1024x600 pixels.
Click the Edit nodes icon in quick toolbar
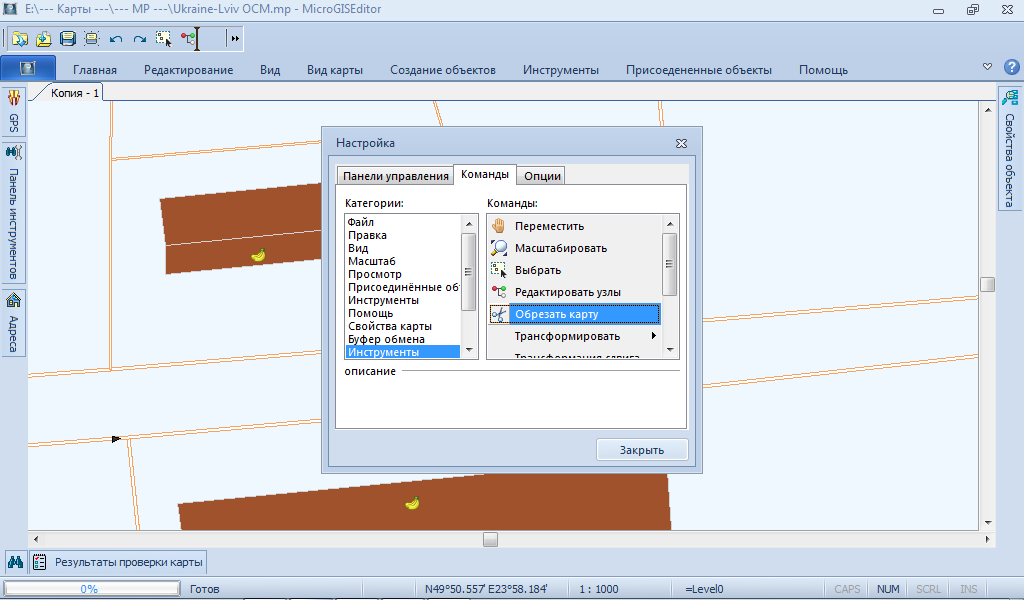[x=188, y=39]
